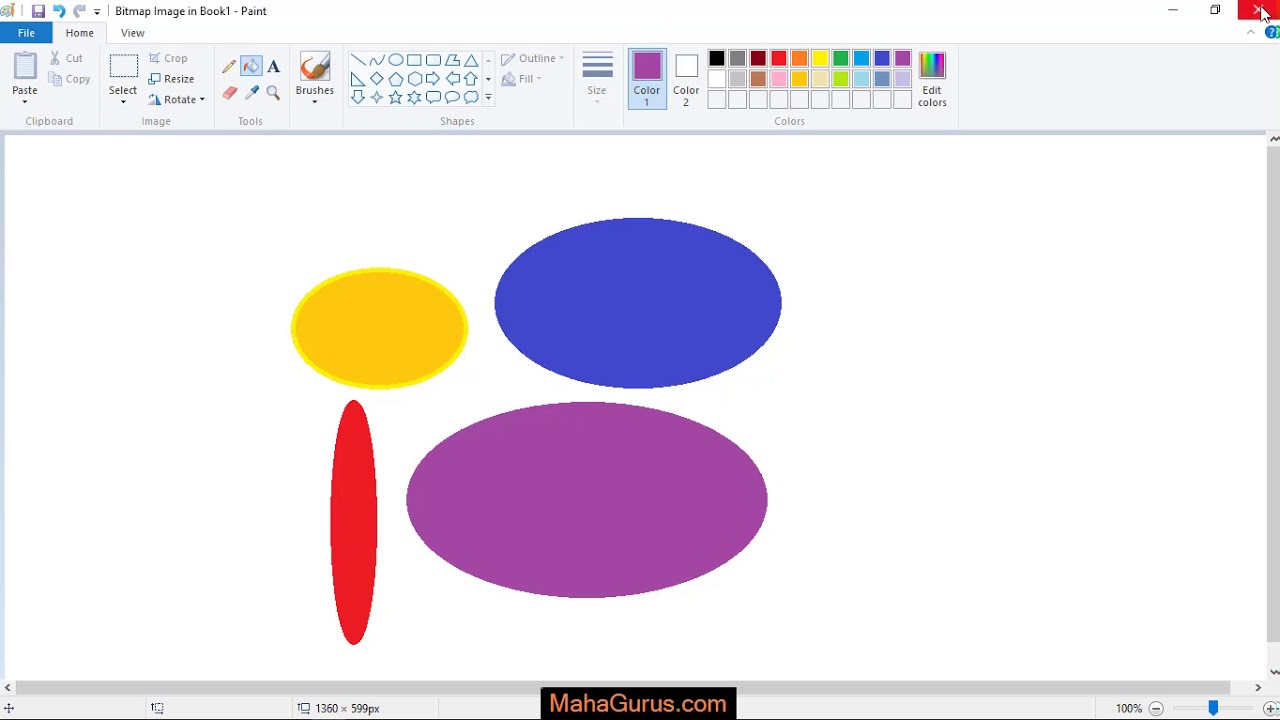
Task: Expand the Shapes gallery more arrow
Action: [488, 98]
